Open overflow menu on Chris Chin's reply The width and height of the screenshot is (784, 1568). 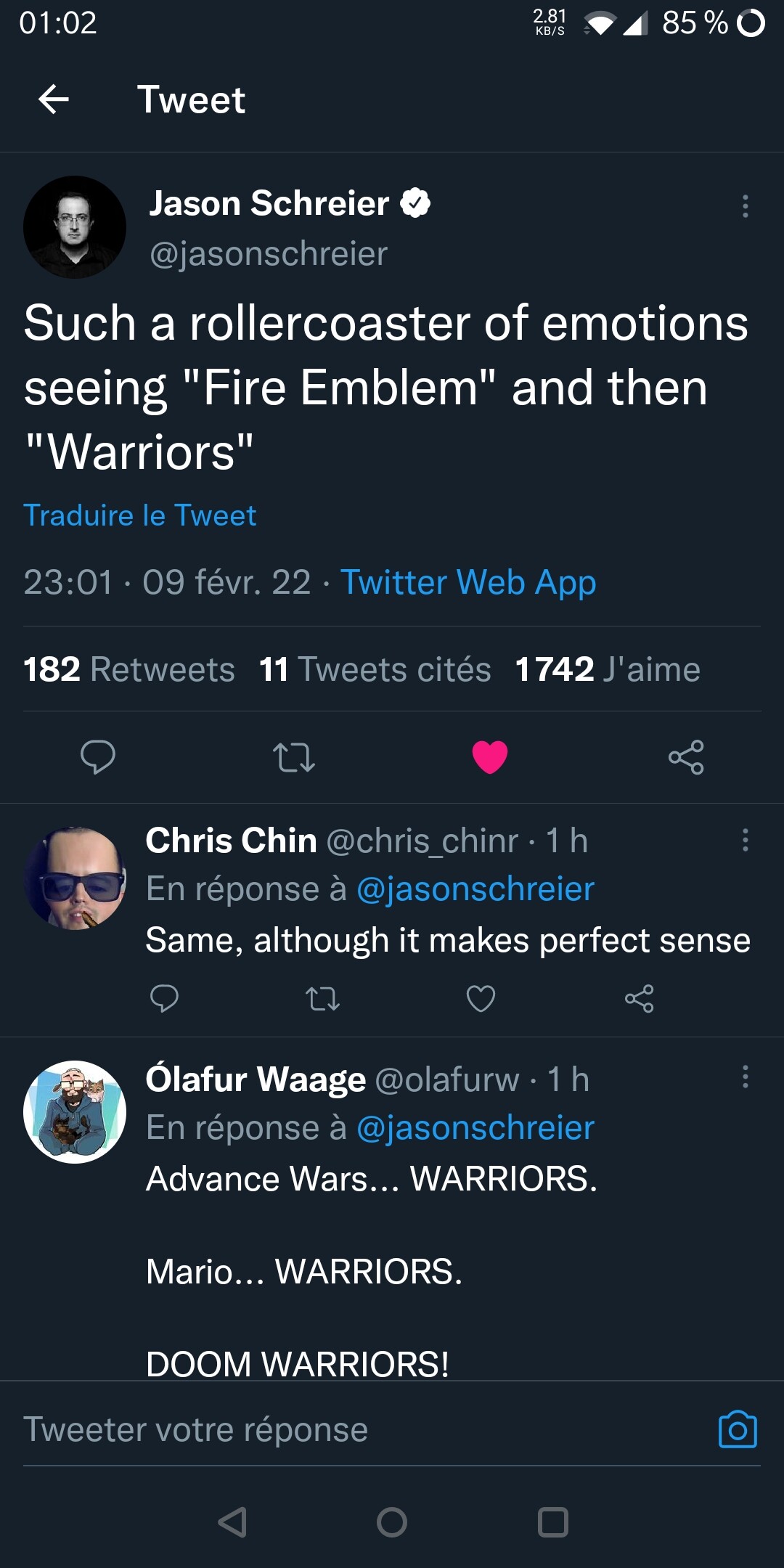tap(745, 840)
